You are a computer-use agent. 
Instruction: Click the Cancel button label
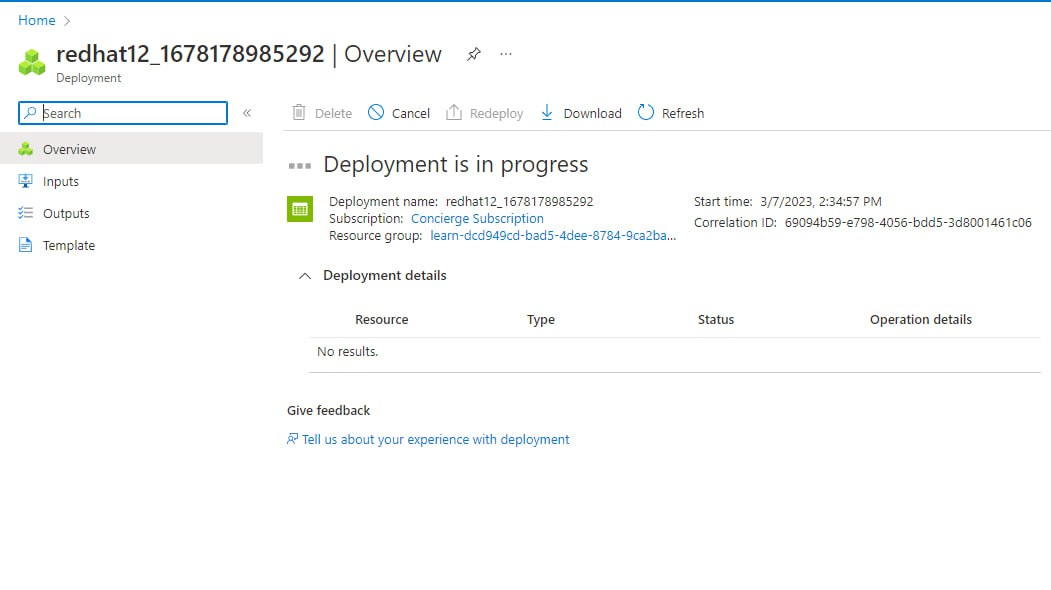tap(411, 113)
